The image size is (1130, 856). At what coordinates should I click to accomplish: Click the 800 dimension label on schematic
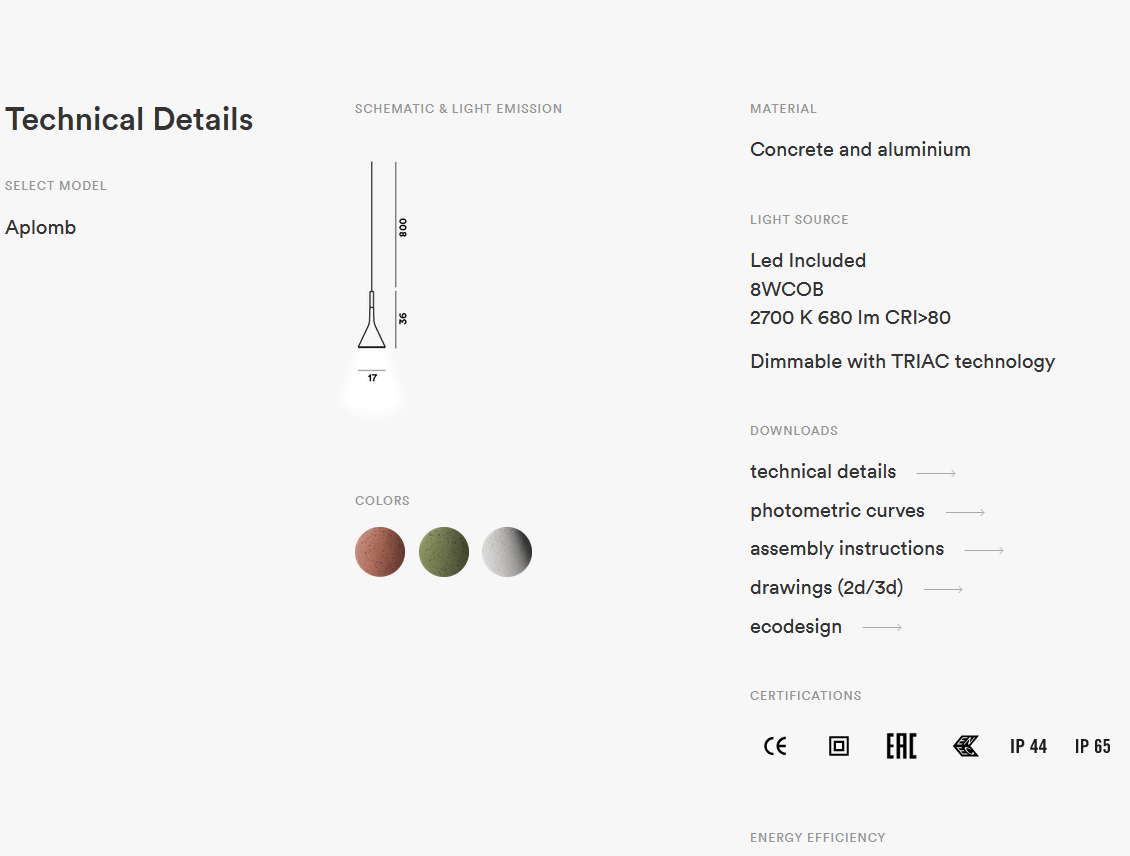click(403, 228)
